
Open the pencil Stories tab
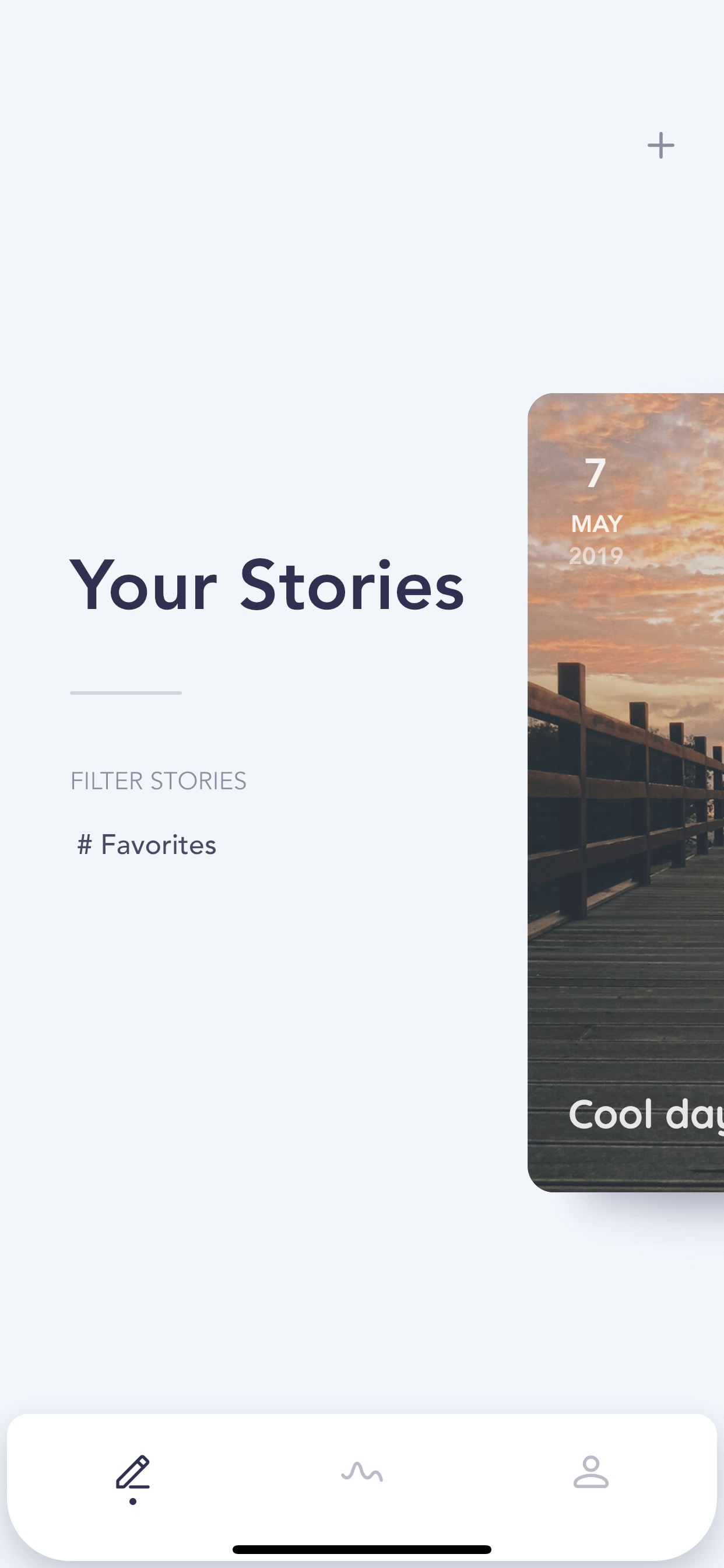pyautogui.click(x=133, y=1473)
